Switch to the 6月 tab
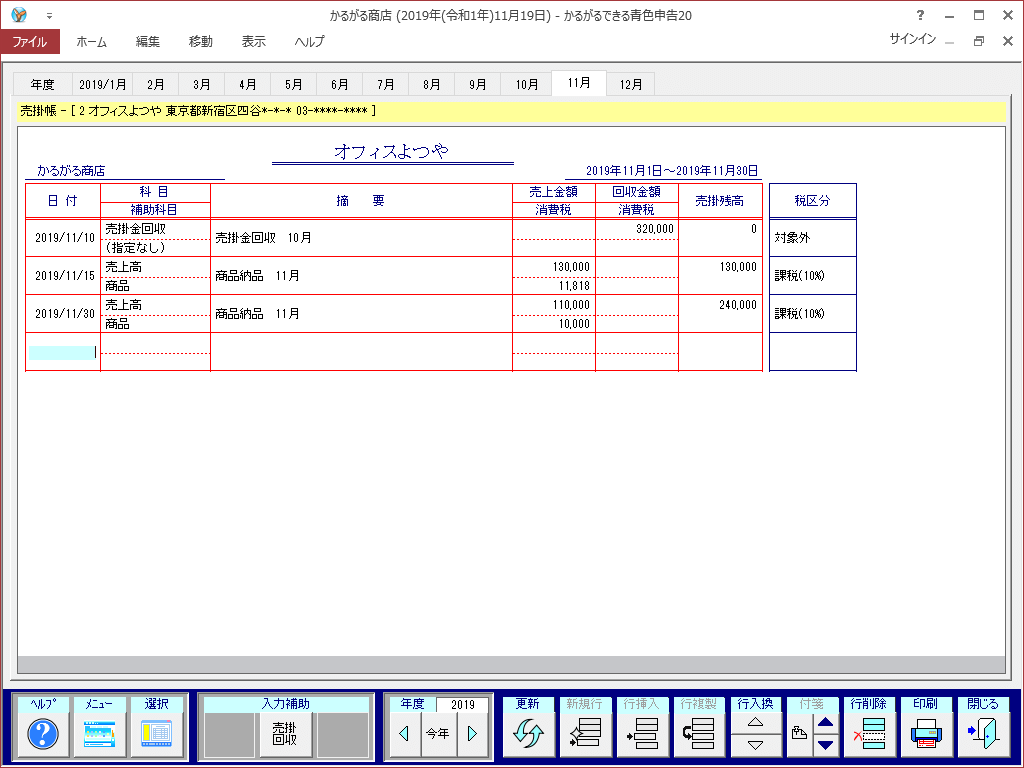1024x768 pixels. click(340, 84)
